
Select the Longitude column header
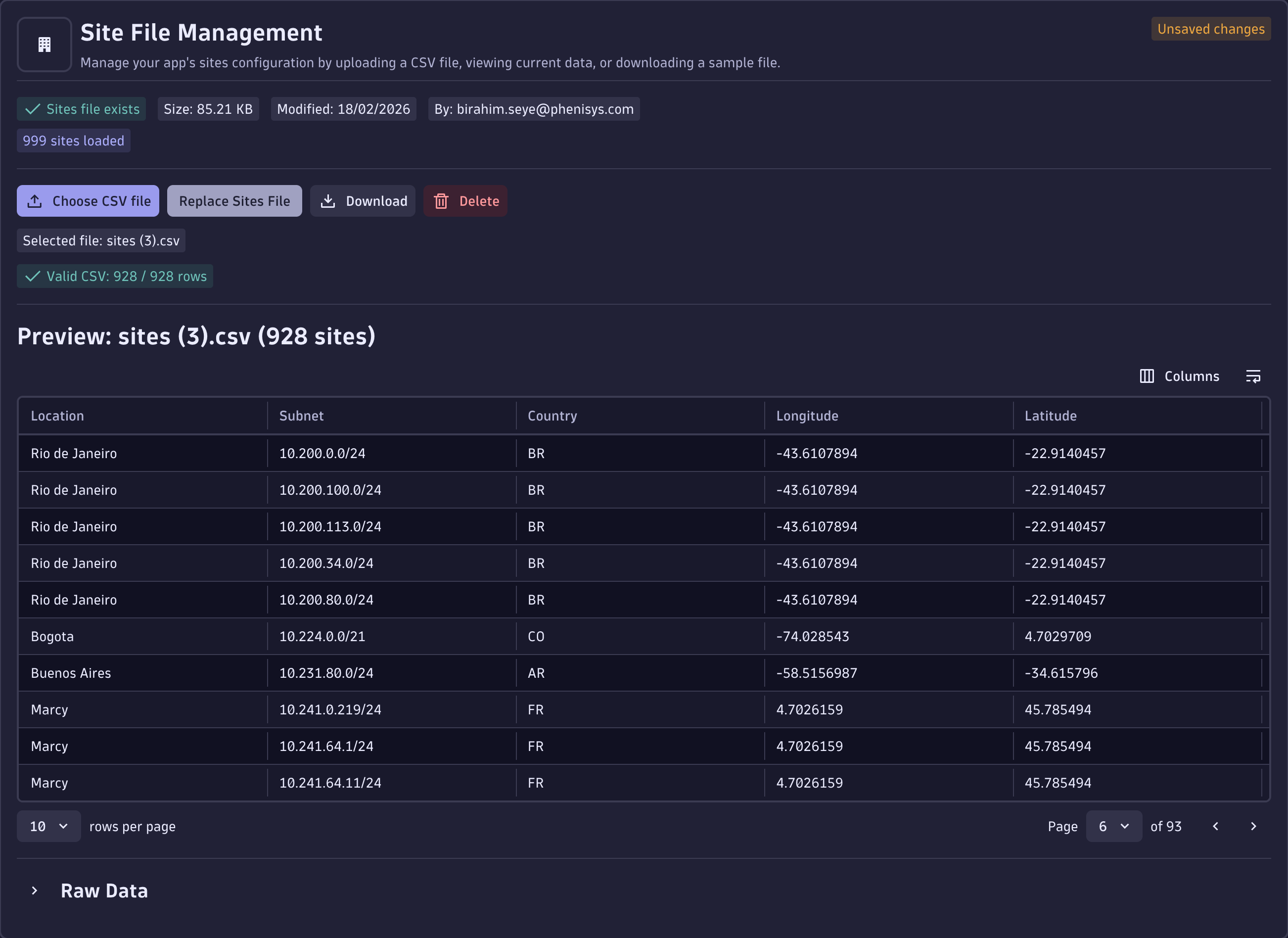pos(807,415)
